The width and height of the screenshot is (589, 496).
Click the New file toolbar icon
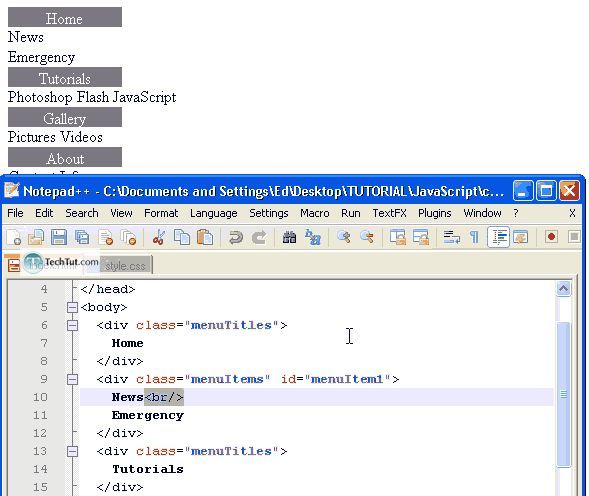pyautogui.click(x=14, y=237)
